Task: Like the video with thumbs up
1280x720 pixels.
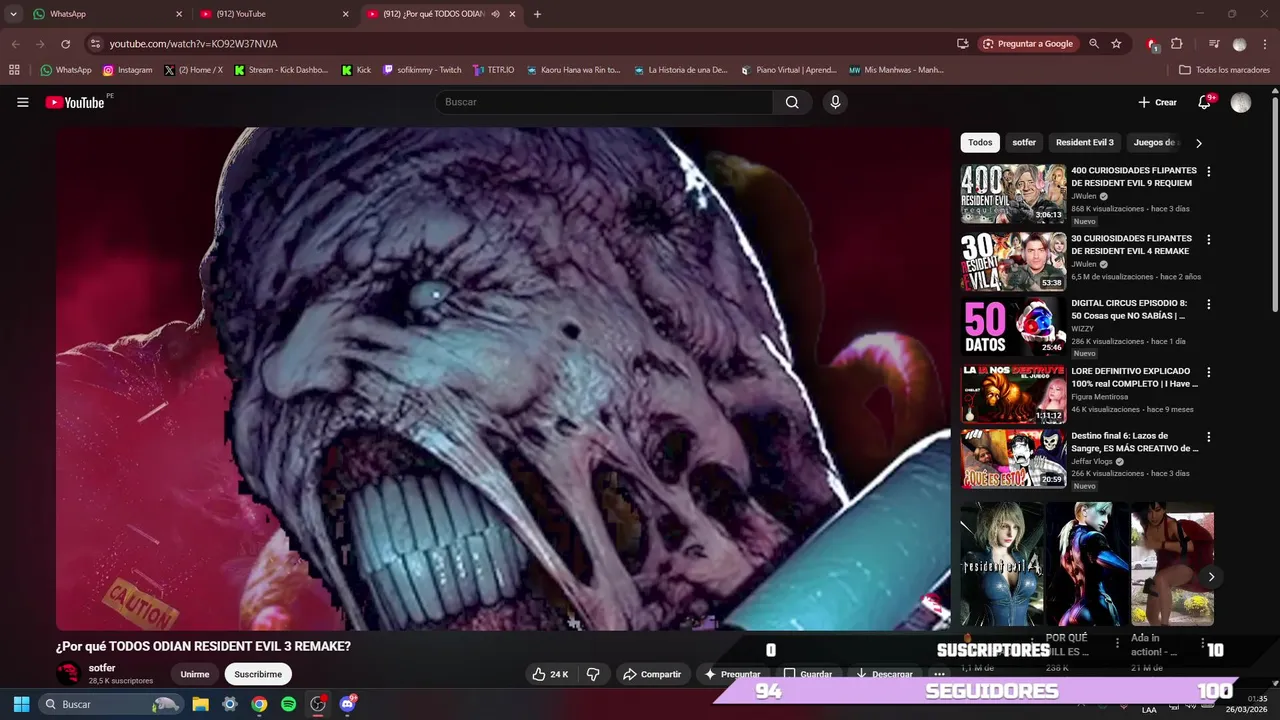Action: 550,674
